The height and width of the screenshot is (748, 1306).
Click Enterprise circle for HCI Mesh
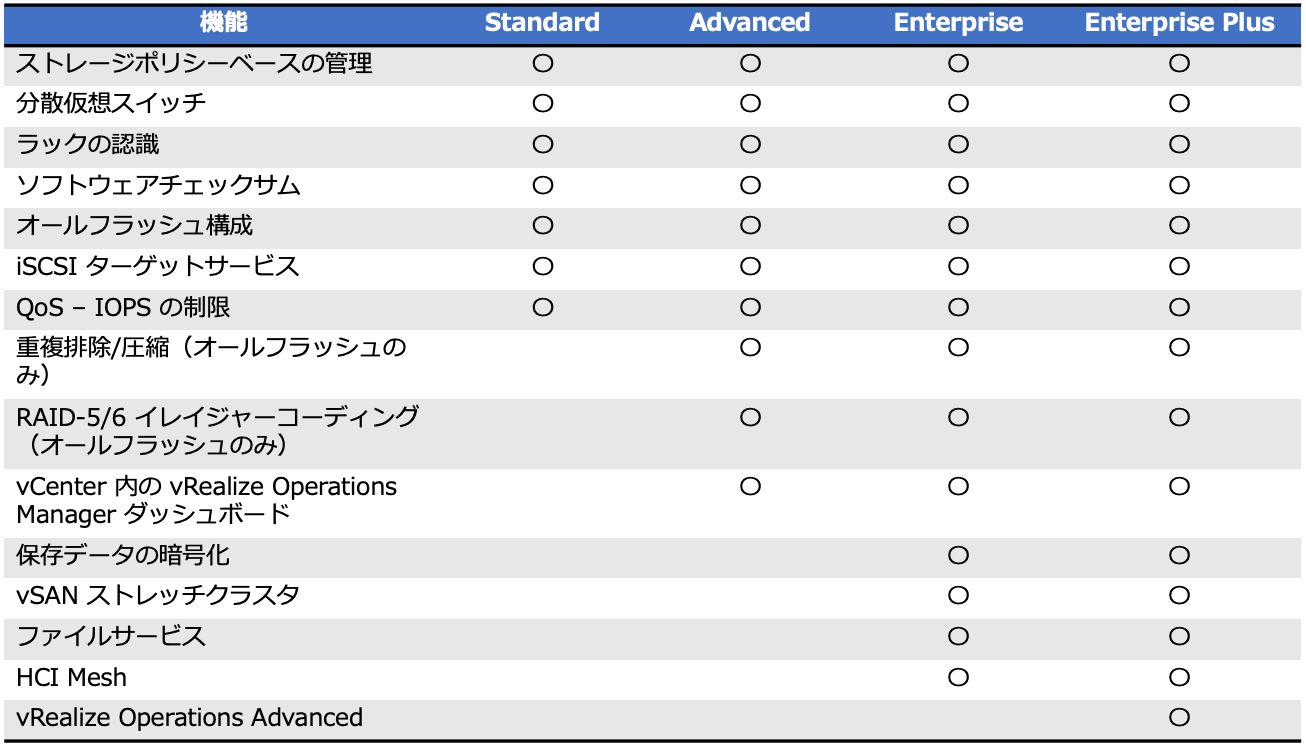tap(958, 677)
